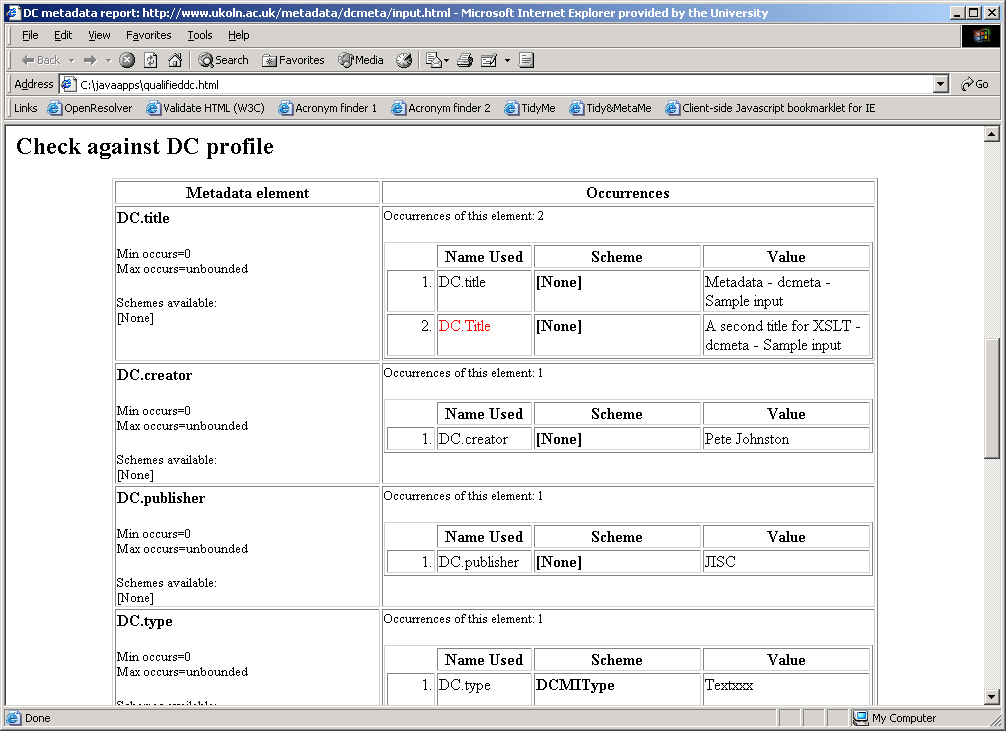The image size is (1006, 731).
Task: Click the Stop loading icon
Action: 127,59
